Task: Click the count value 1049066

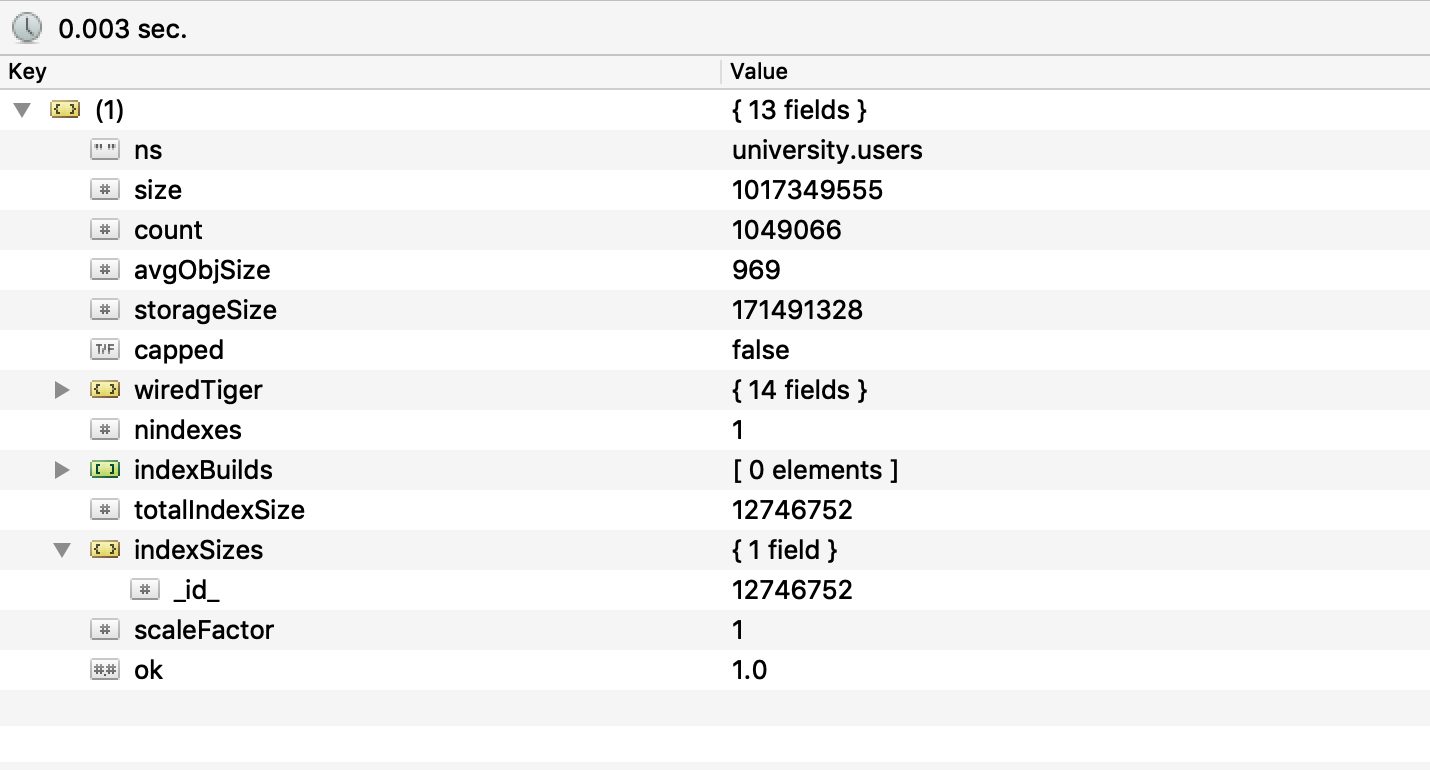Action: pyautogui.click(x=786, y=230)
